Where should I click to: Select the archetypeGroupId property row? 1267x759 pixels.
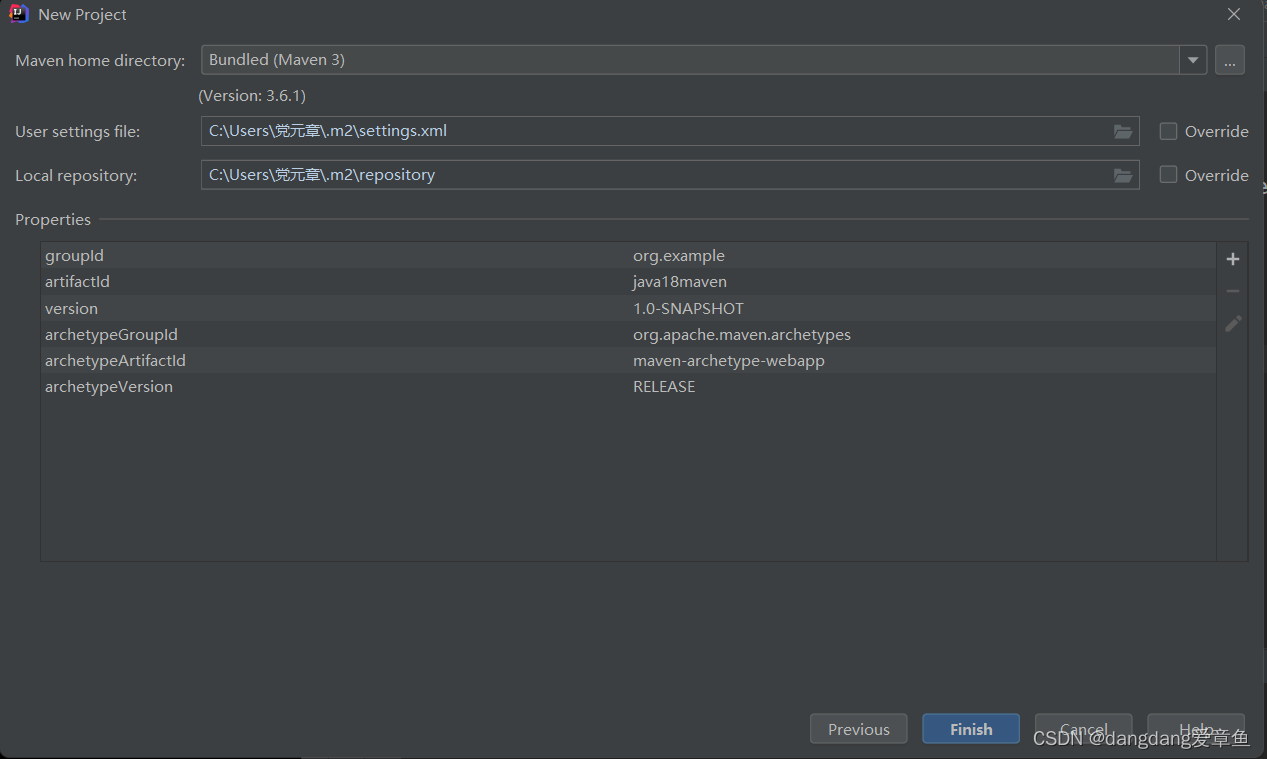point(628,334)
